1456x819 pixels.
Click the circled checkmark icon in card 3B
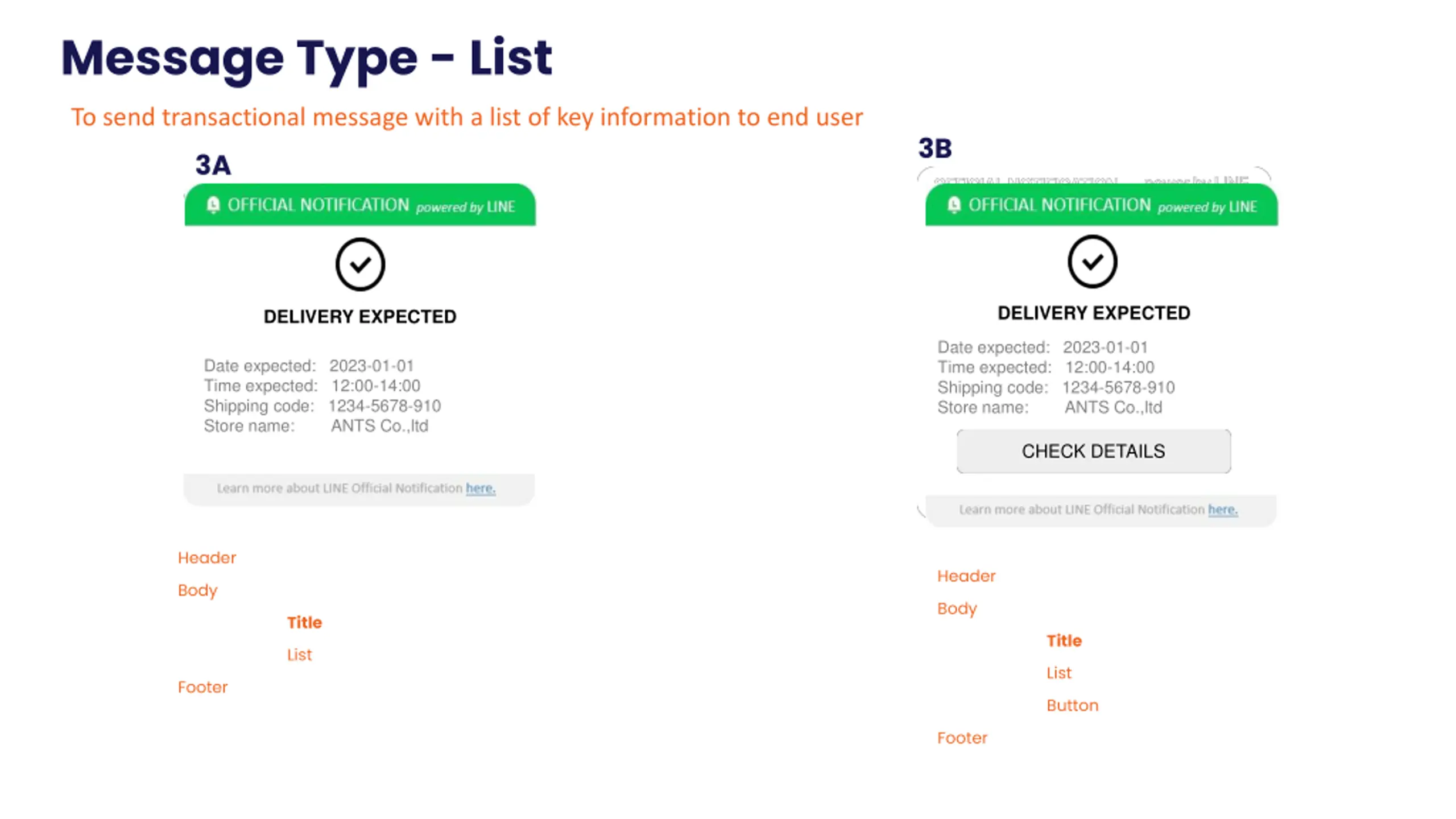[x=1092, y=262]
